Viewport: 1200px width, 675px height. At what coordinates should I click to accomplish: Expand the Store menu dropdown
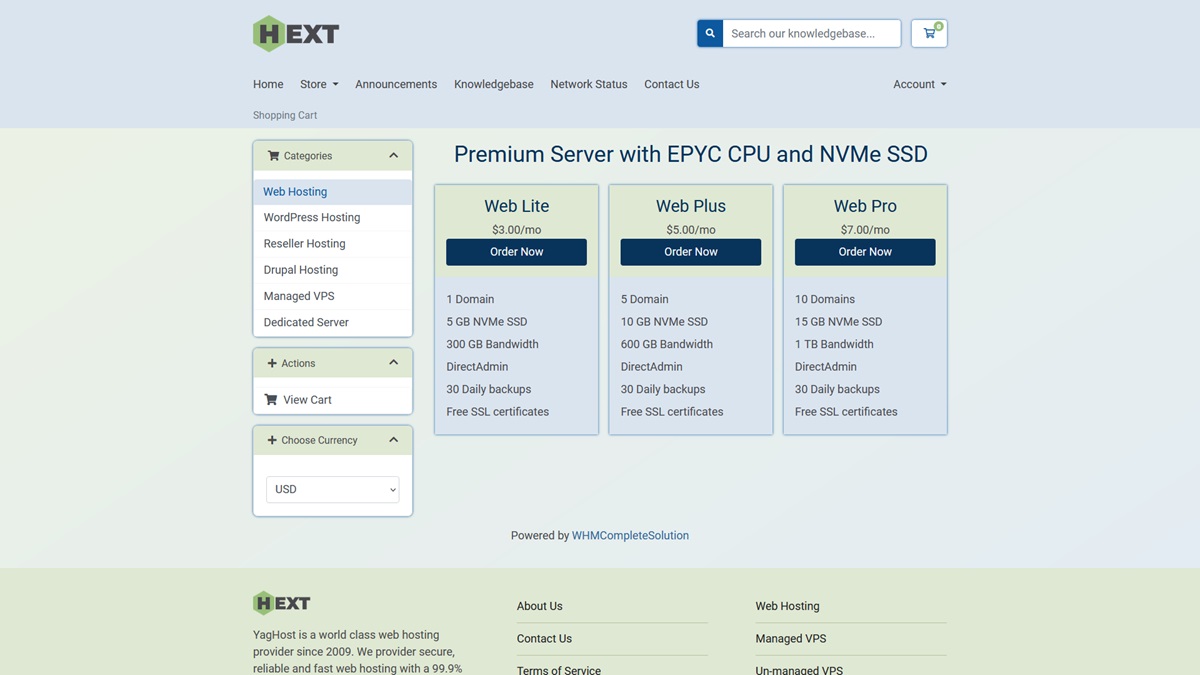[319, 84]
